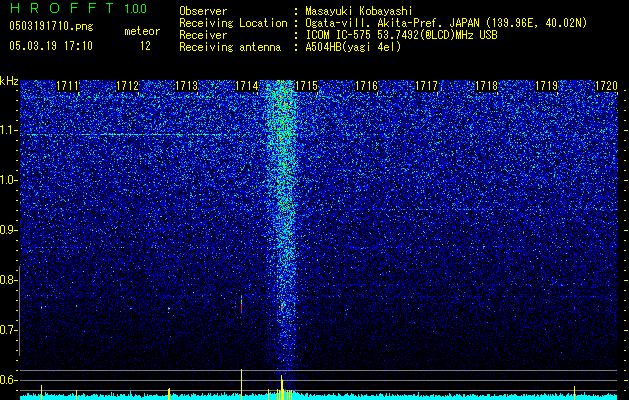629x400 pixels.
Task: Click the 1715 time marker
Action: click(306, 85)
